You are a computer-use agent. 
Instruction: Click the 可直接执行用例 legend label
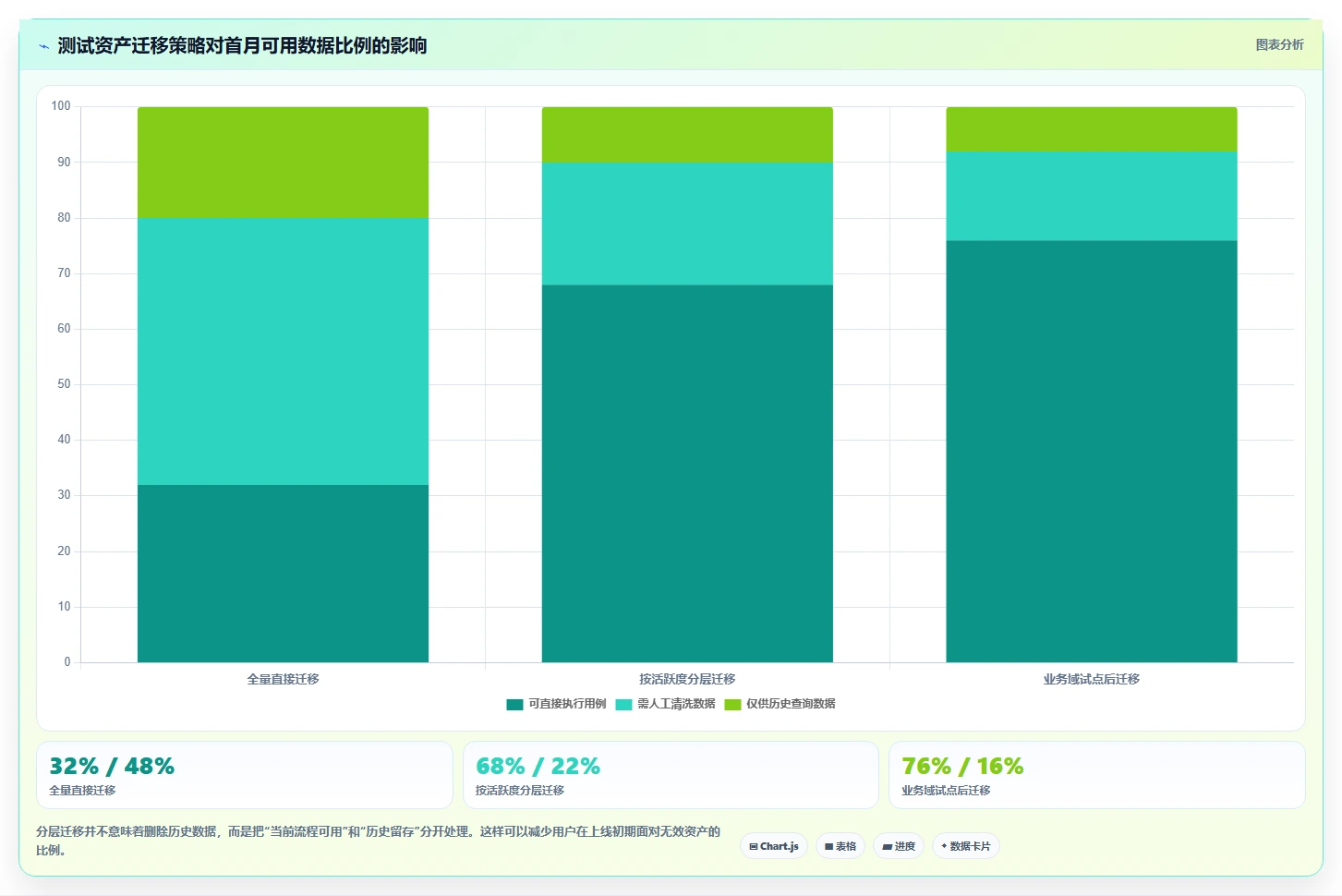[567, 704]
